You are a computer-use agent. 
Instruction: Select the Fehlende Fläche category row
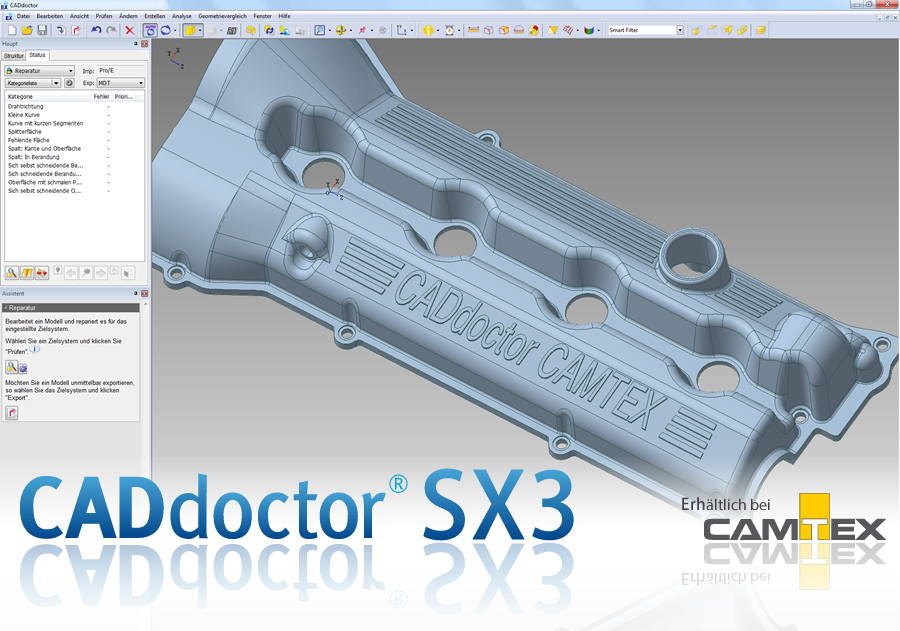(x=73, y=140)
